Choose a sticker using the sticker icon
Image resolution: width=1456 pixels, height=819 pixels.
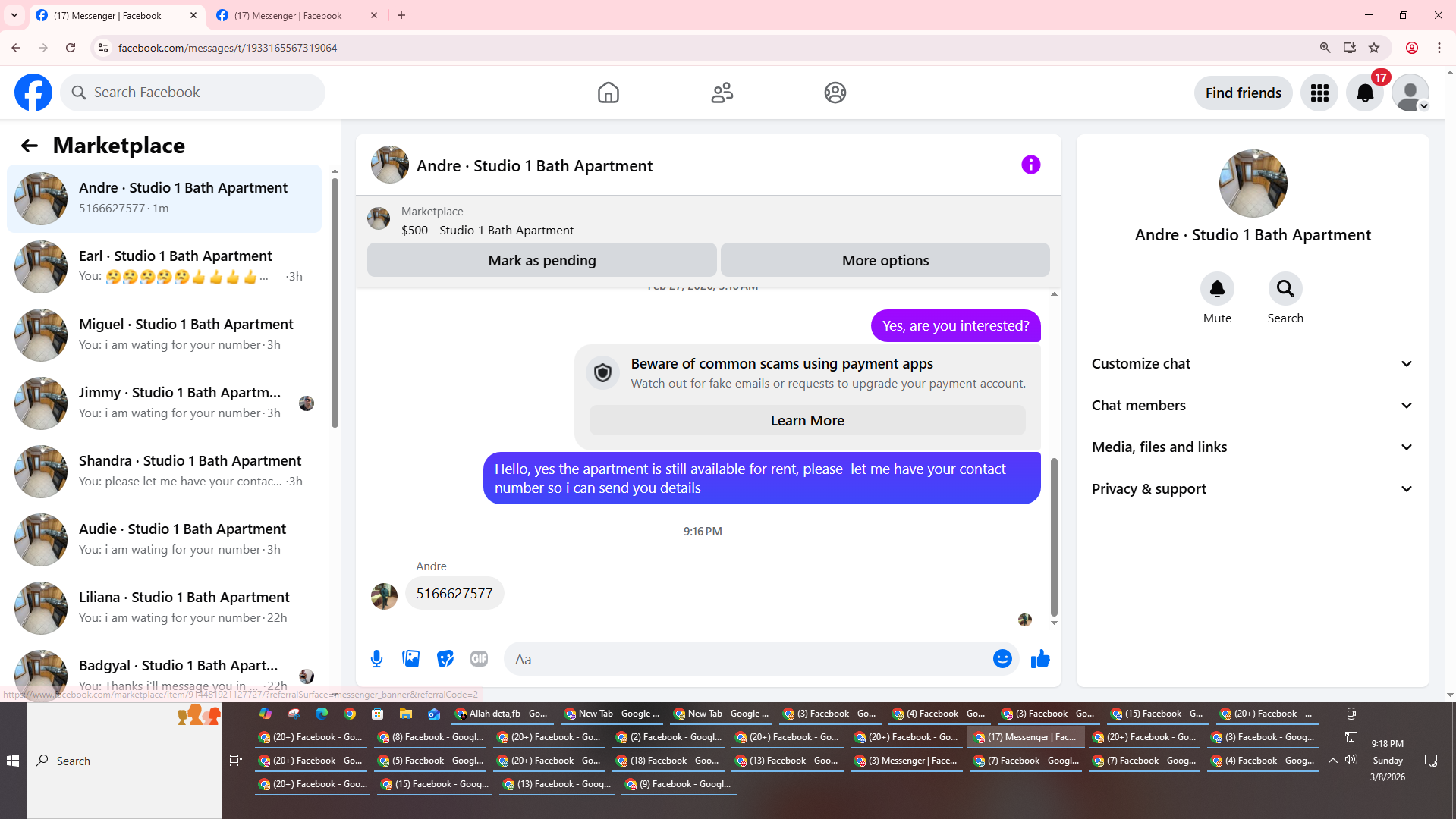tap(445, 659)
